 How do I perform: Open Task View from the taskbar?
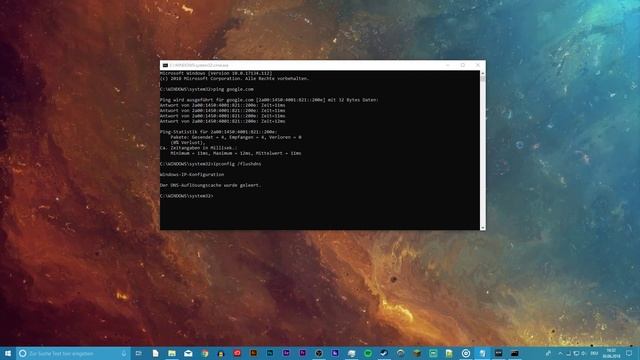coord(139,353)
